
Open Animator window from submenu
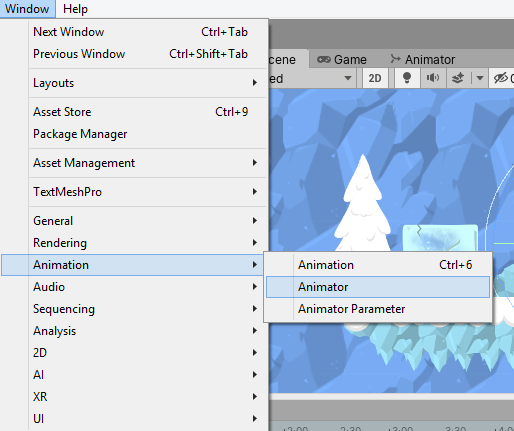pyautogui.click(x=378, y=287)
